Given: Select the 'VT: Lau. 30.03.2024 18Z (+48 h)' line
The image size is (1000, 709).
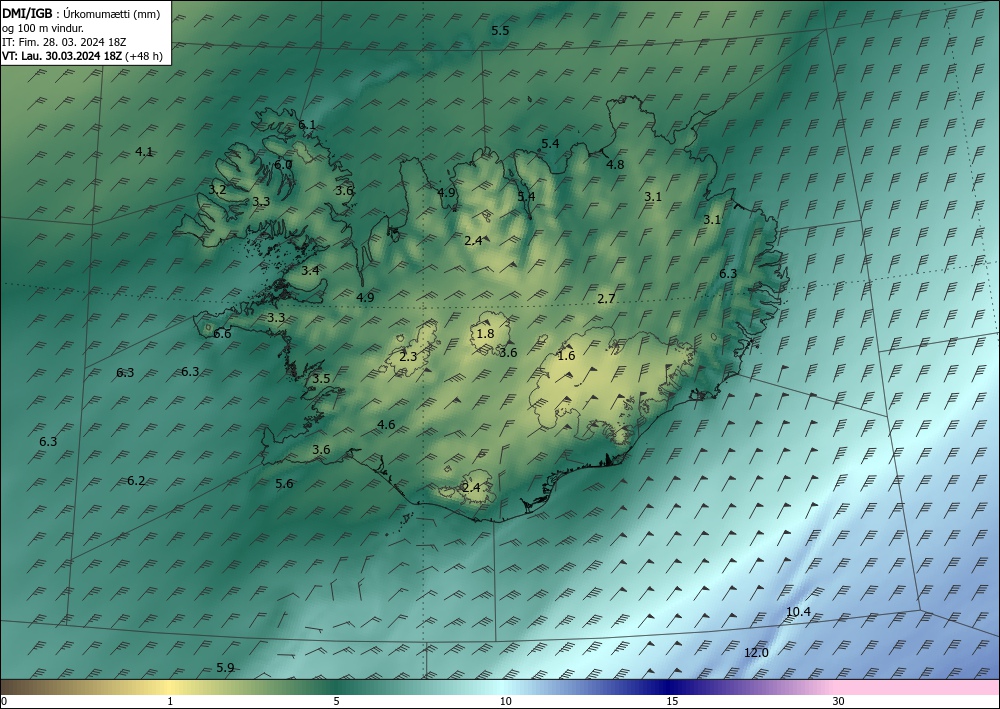Looking at the screenshot, I should (82, 55).
